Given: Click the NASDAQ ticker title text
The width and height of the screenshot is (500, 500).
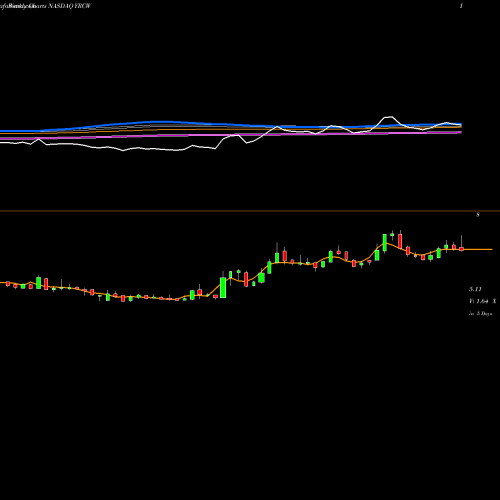Looking at the screenshot, I should click(69, 6).
